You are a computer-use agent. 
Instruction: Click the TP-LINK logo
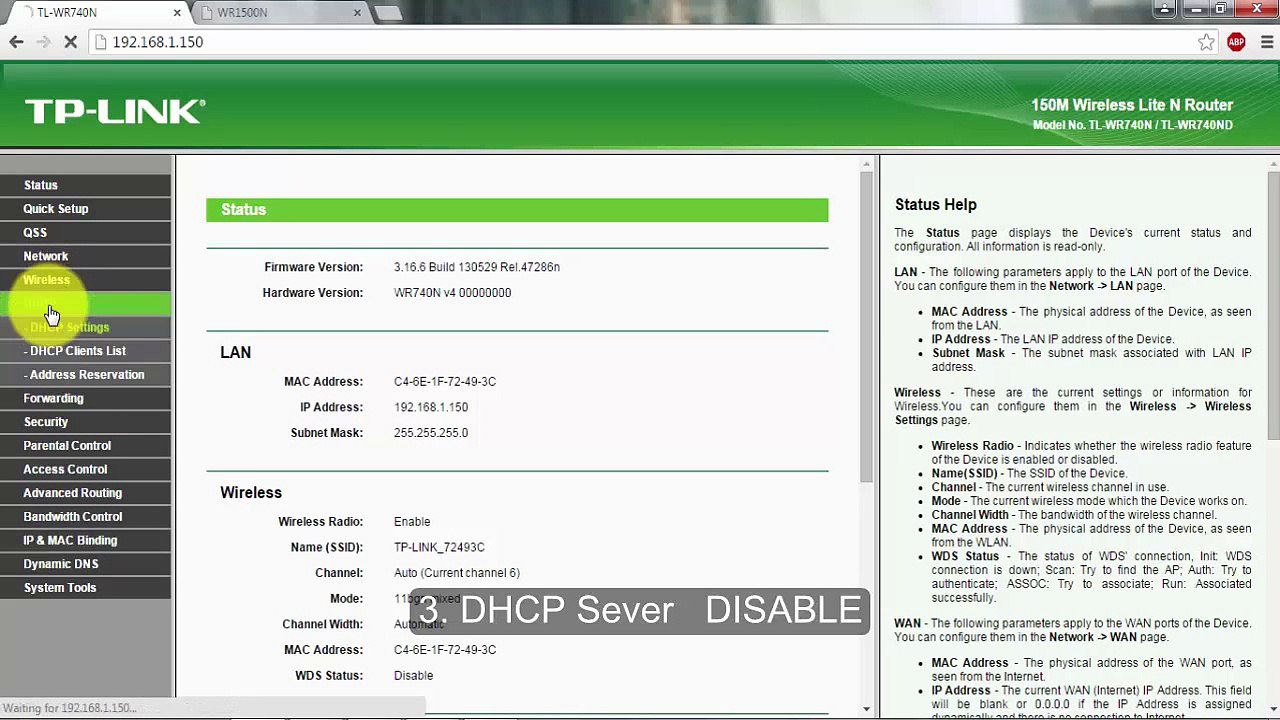click(x=115, y=111)
